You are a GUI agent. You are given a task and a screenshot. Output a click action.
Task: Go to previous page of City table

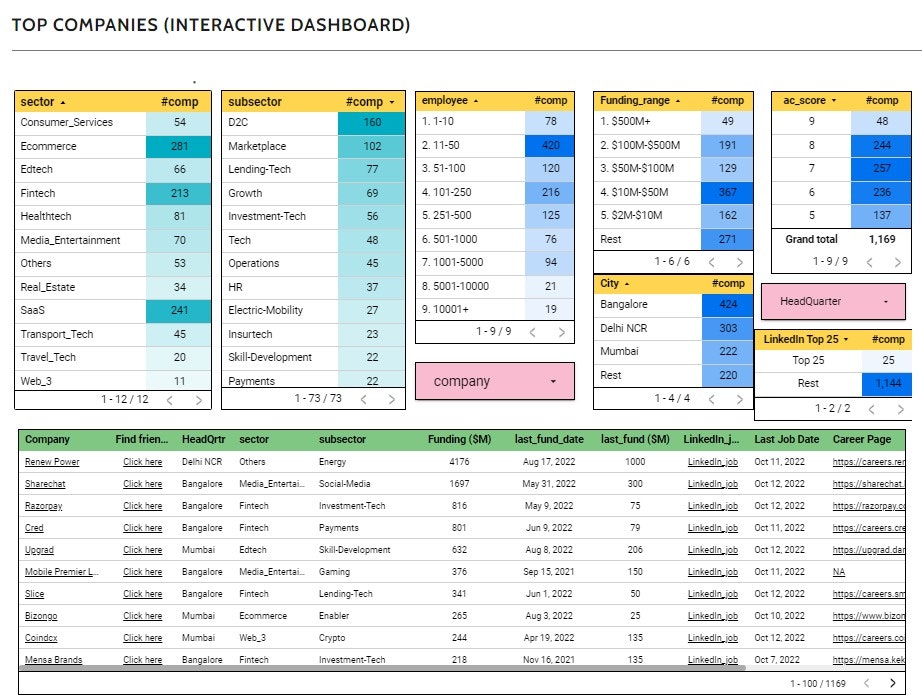pos(711,399)
